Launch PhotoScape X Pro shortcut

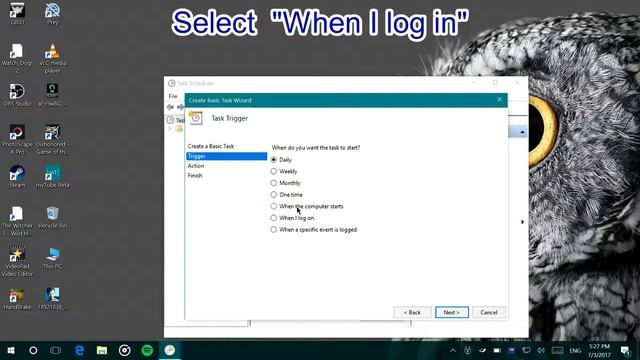17,140
